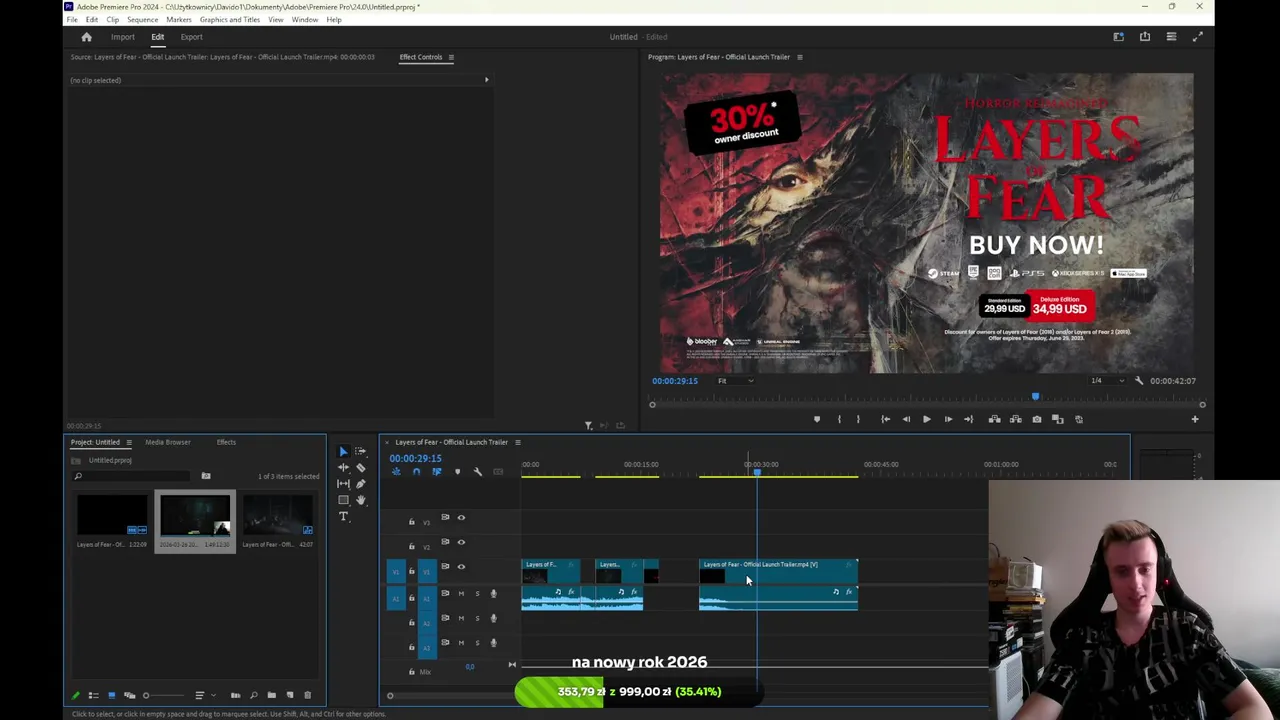Viewport: 1280px width, 720px height.
Task: Toggle Project writable pencil icon
Action: pos(76,695)
